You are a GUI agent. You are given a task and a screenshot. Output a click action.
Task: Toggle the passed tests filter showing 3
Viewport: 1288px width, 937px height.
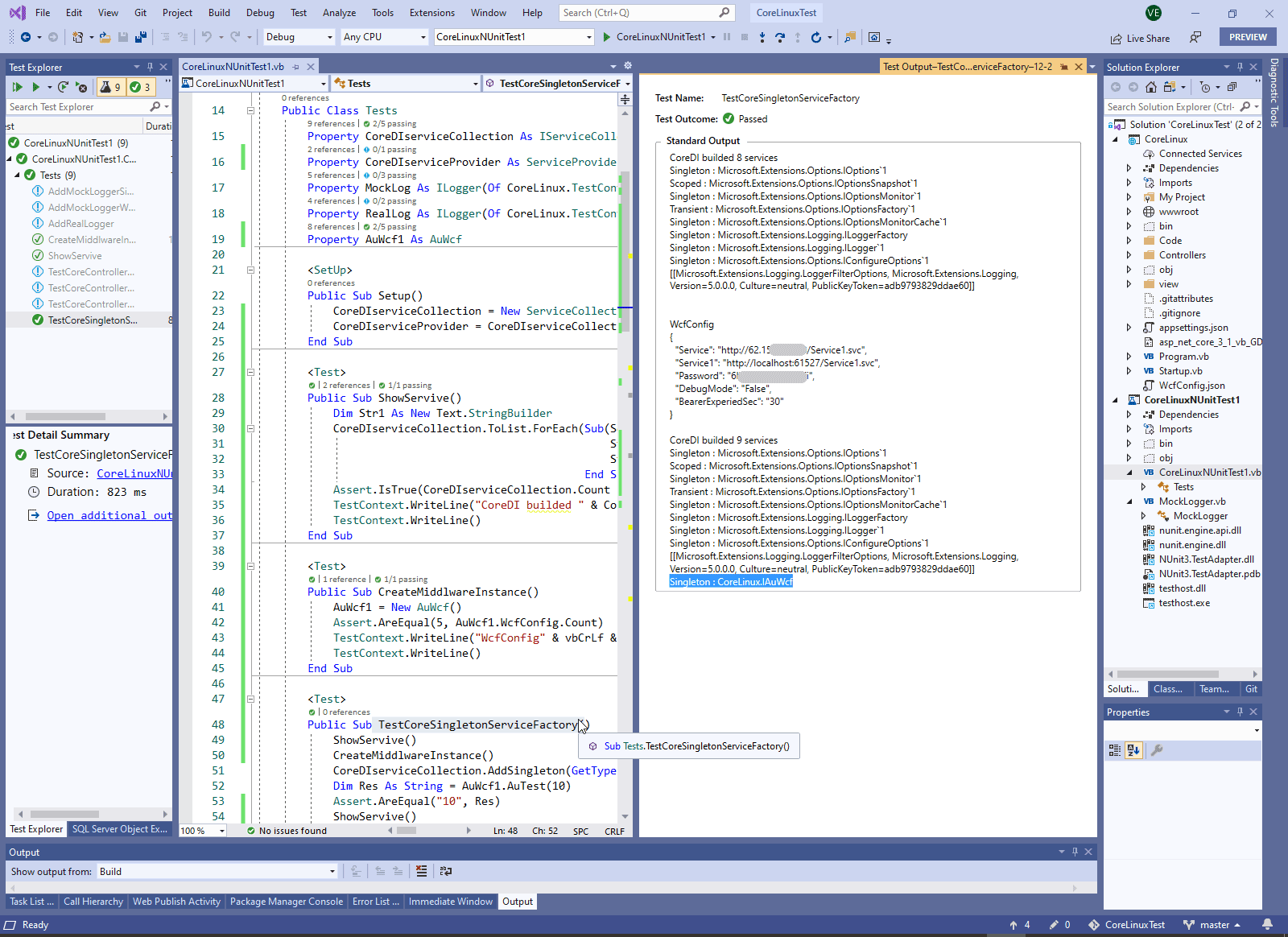pyautogui.click(x=140, y=87)
